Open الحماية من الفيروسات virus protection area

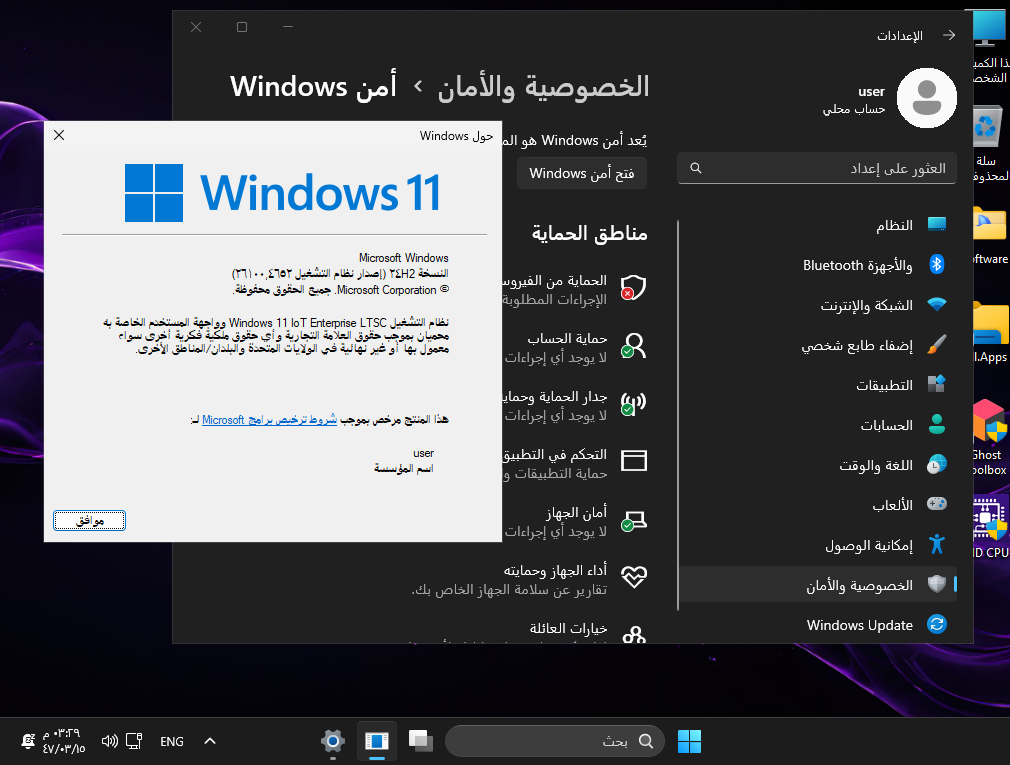575,290
